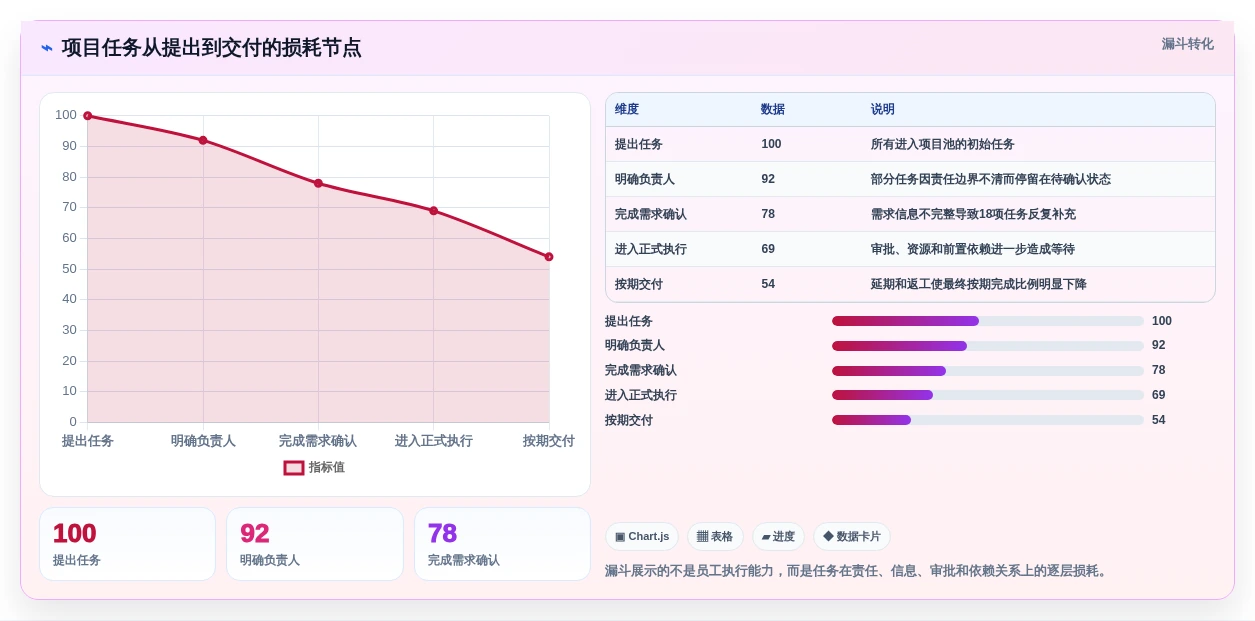The height and width of the screenshot is (621, 1255).
Task: Click the x-axis label 按期交付
Action: (x=549, y=441)
